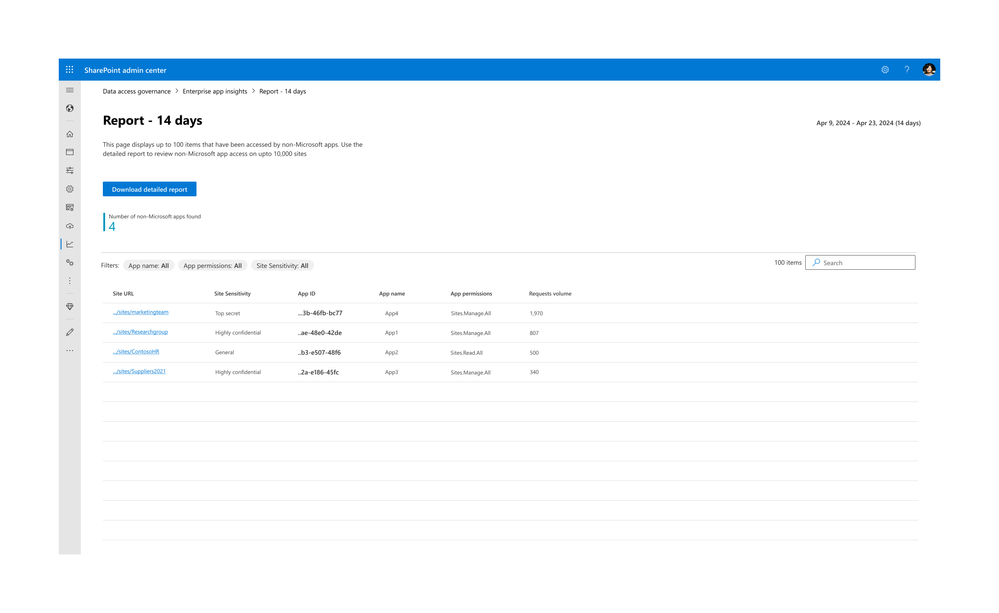Open the ../sites/Suppliers2021 link
Image resolution: width=999 pixels, height=613 pixels.
click(139, 371)
